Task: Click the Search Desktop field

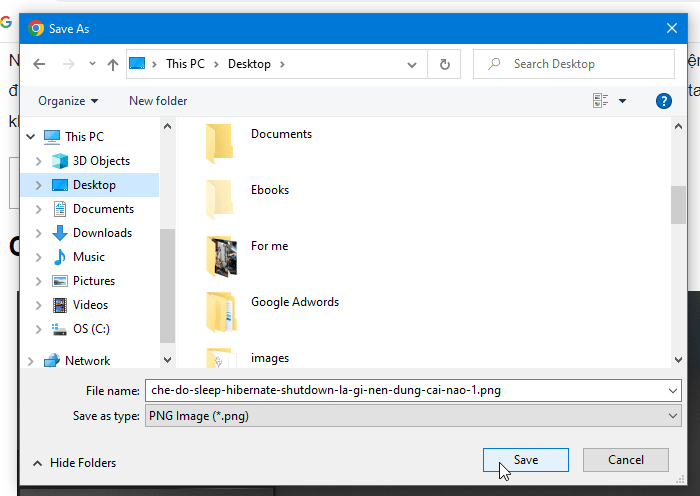Action: tap(574, 64)
